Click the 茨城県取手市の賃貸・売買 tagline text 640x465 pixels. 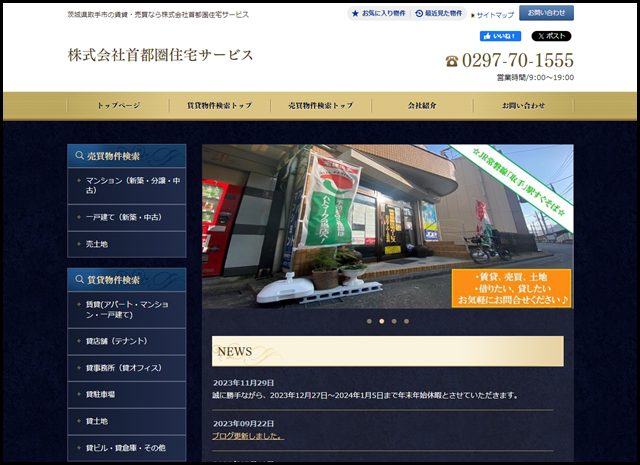[x=158, y=15]
